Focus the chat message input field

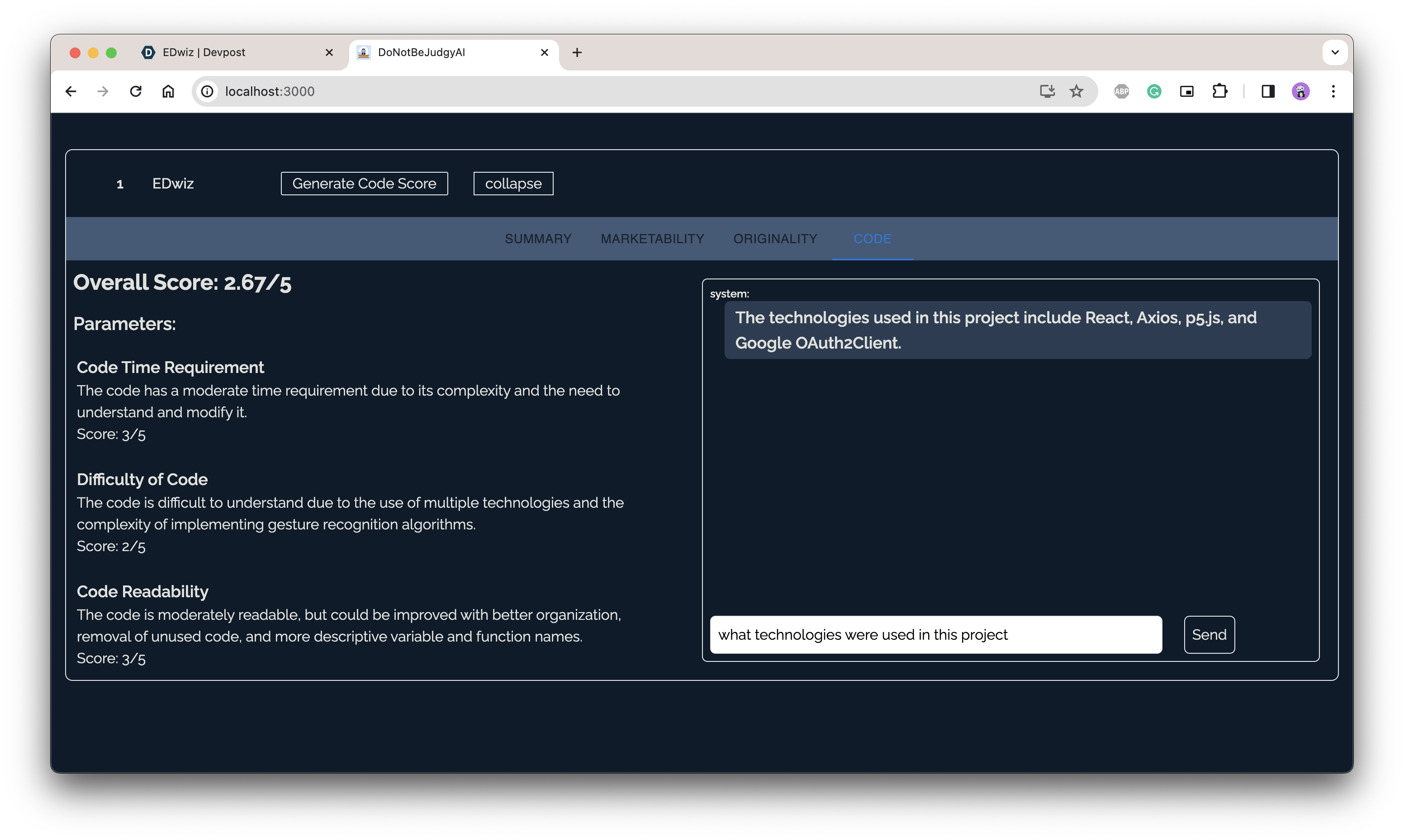935,635
